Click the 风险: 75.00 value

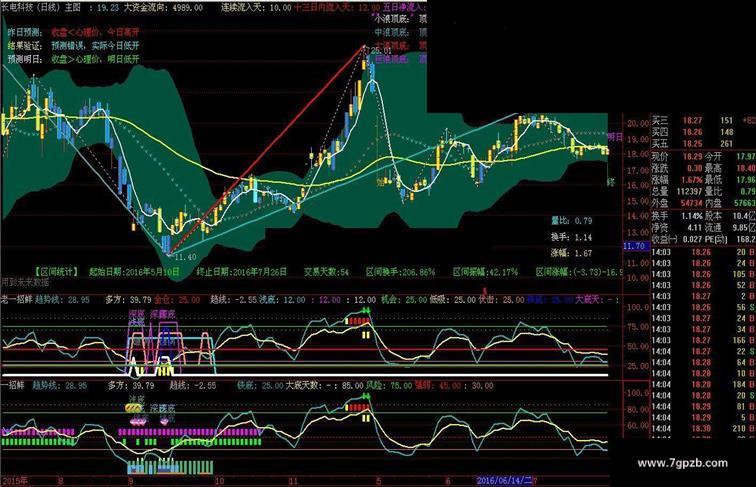click(389, 386)
